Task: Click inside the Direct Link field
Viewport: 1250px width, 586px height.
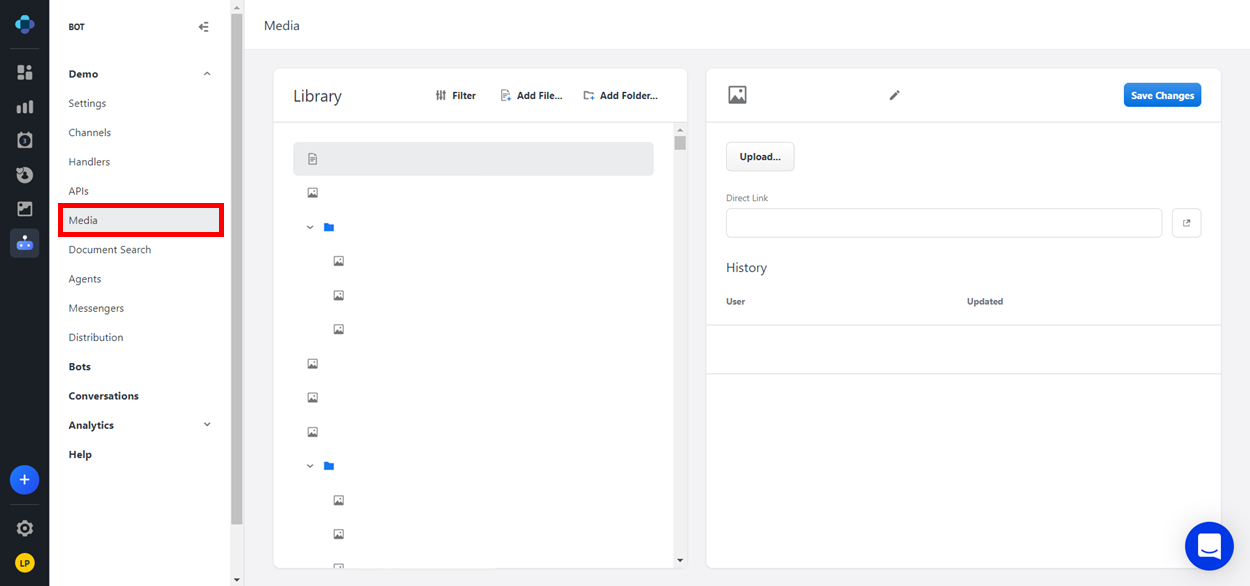Action: 943,223
